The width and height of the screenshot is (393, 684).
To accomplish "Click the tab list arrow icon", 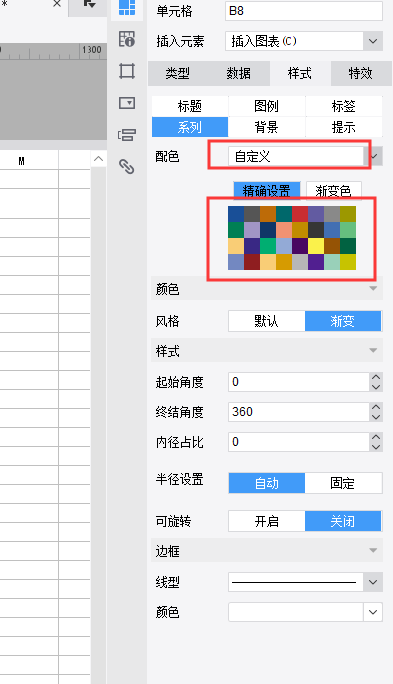I will (x=89, y=4).
